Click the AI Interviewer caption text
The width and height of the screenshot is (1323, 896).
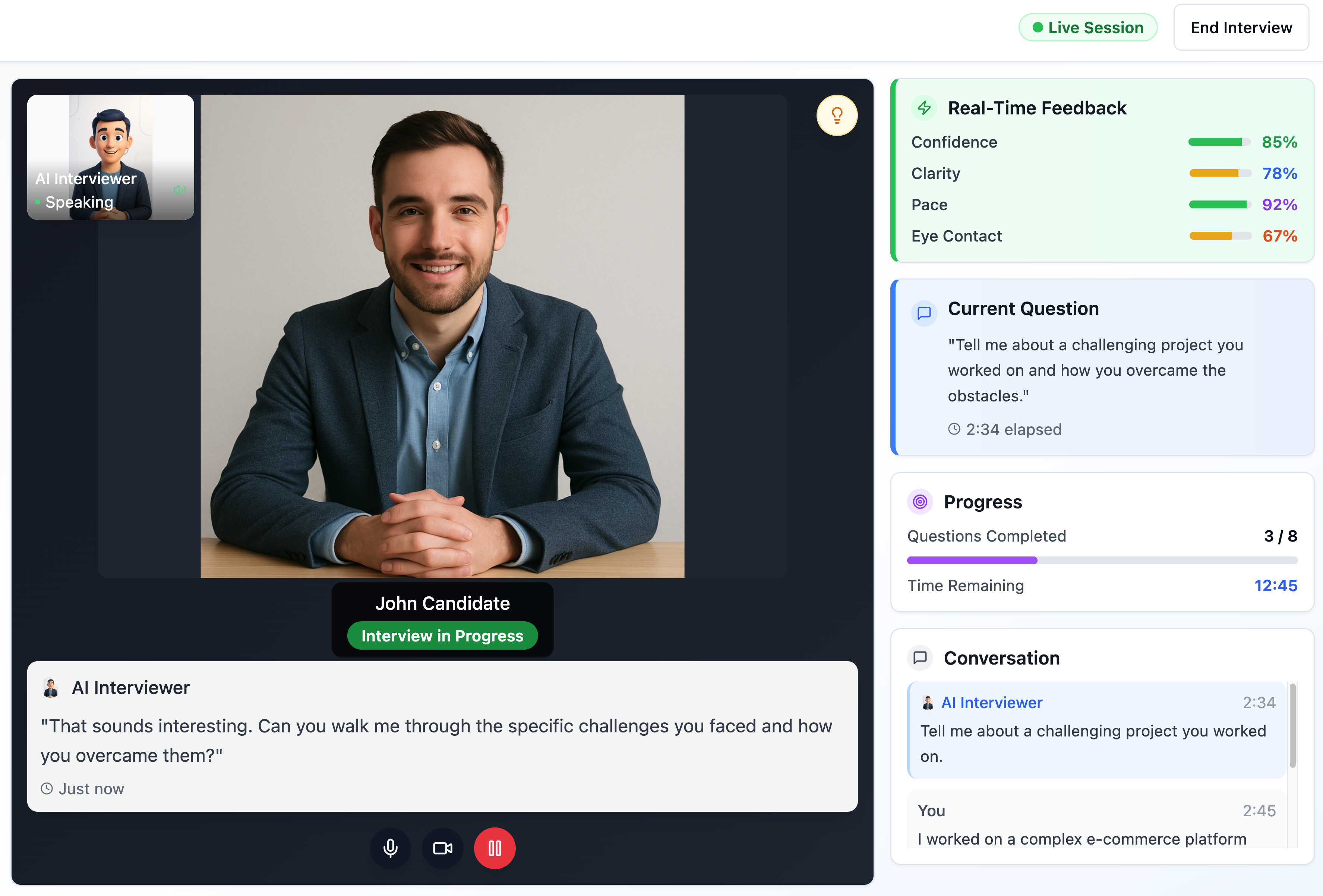click(x=436, y=740)
